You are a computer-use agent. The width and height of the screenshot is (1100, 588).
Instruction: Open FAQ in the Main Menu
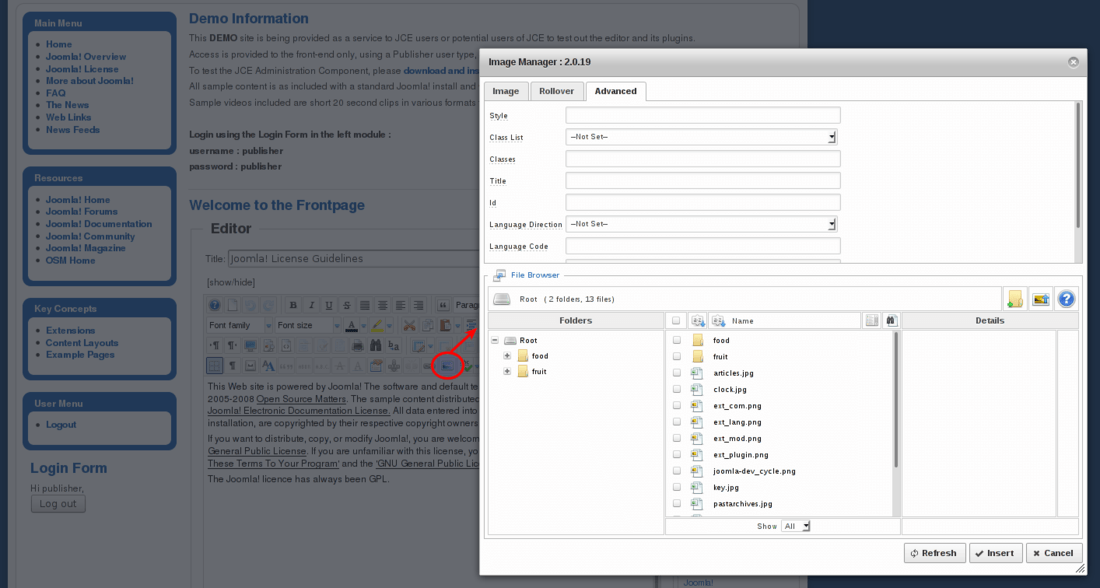pyautogui.click(x=55, y=93)
